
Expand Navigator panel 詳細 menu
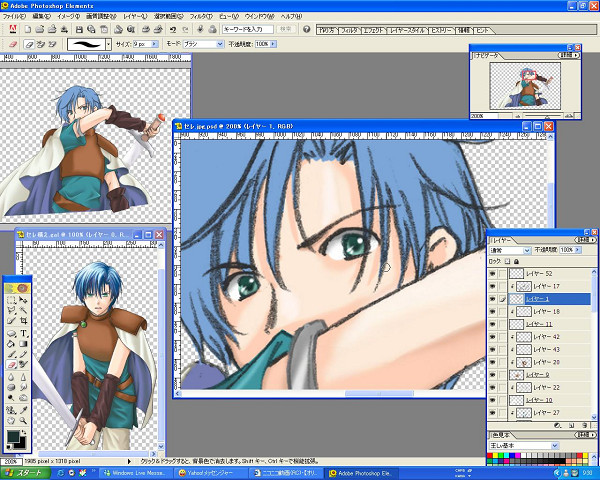pyautogui.click(x=569, y=56)
